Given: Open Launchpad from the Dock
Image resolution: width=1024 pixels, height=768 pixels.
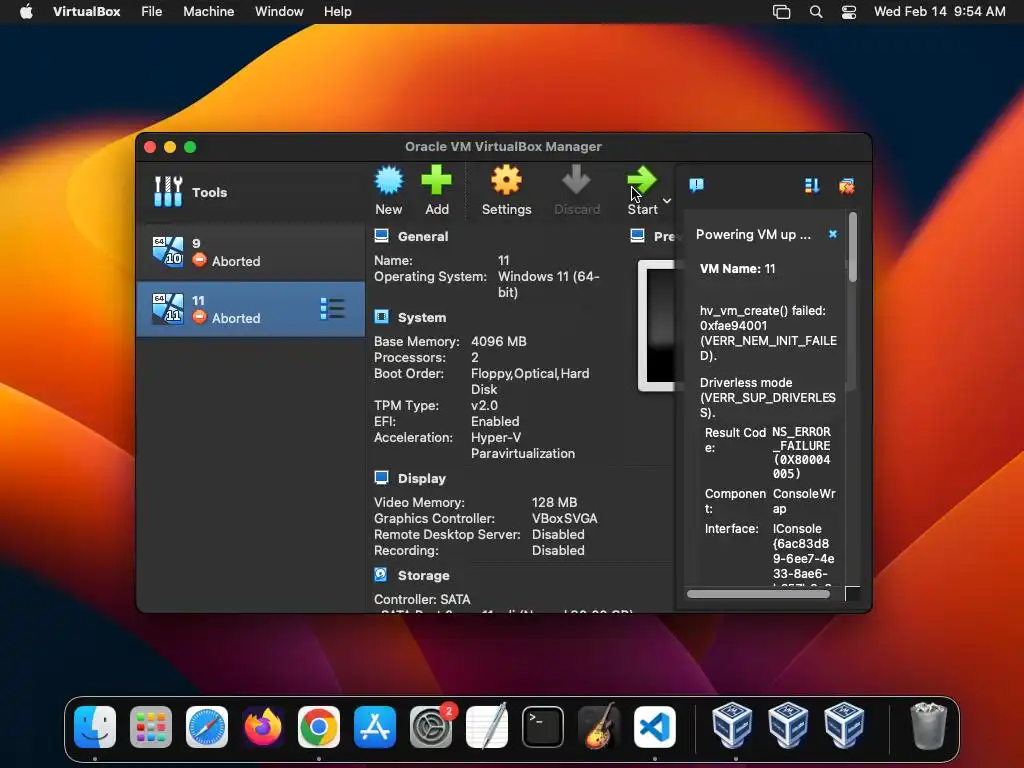Looking at the screenshot, I should click(151, 727).
